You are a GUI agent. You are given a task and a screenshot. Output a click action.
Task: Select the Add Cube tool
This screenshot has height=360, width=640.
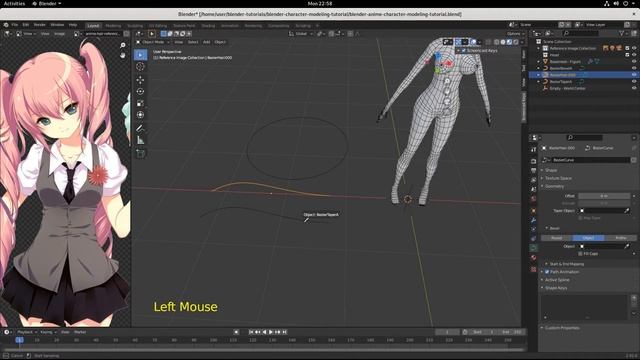(x=140, y=153)
